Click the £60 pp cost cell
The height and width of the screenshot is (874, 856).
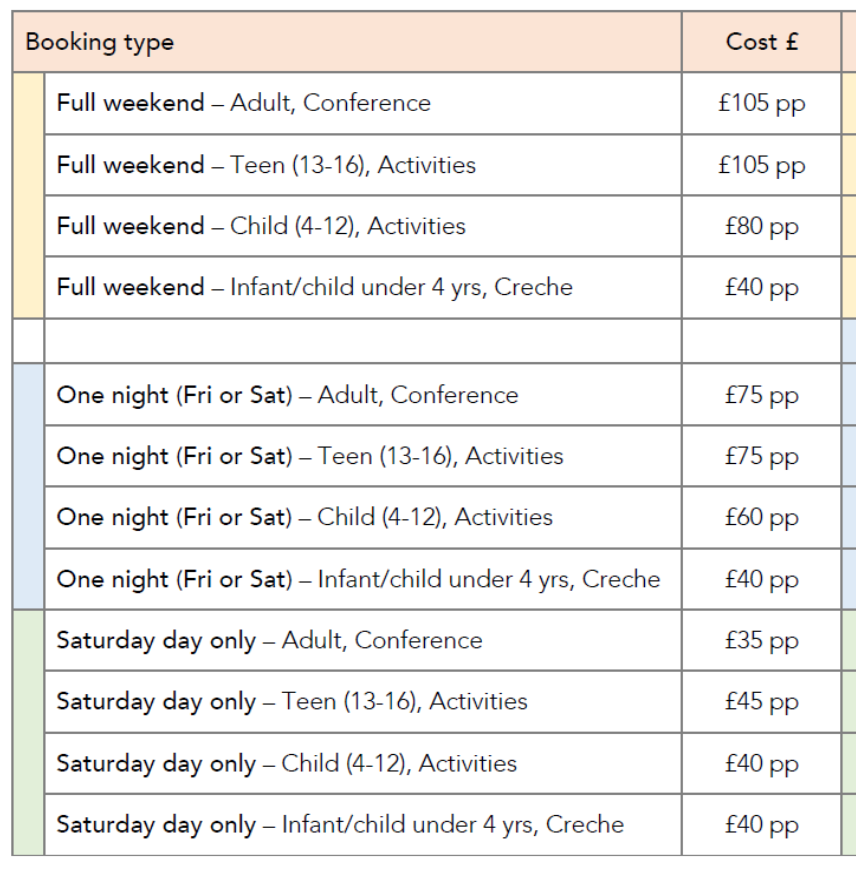761,517
